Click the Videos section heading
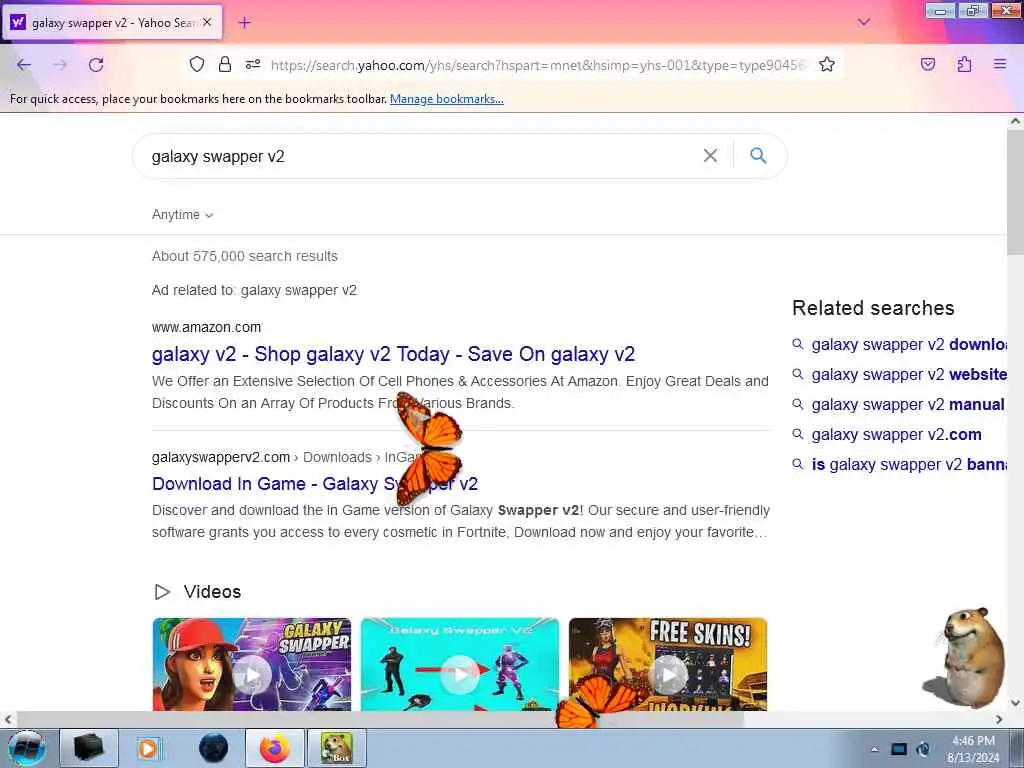The image size is (1024, 768). tap(212, 592)
